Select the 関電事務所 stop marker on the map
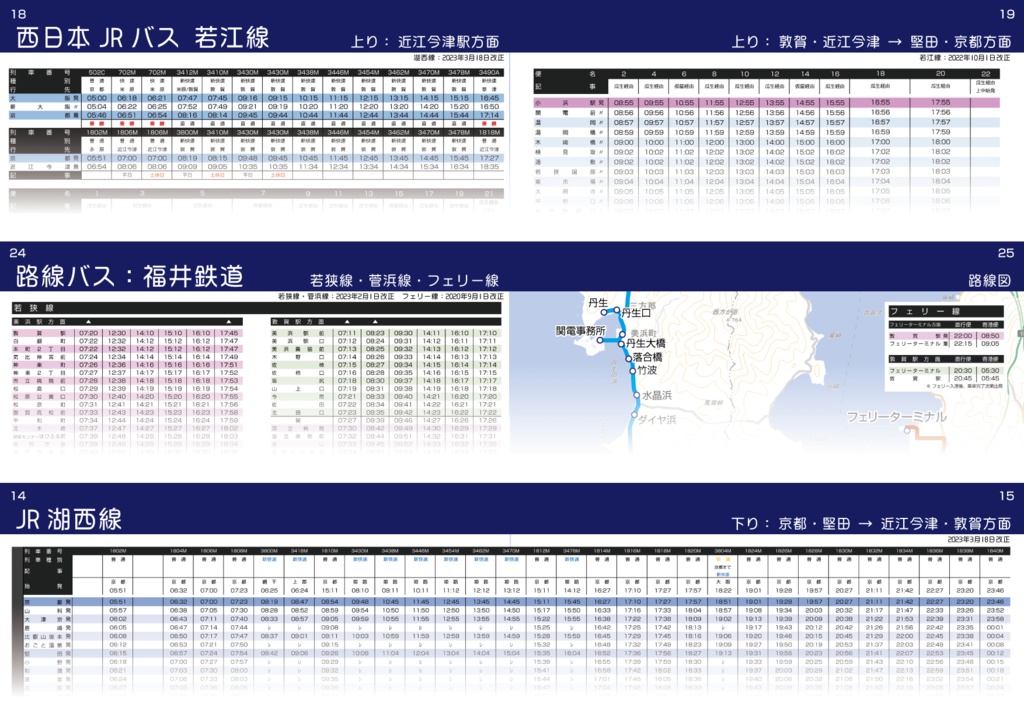1024x724 pixels. coord(600,340)
